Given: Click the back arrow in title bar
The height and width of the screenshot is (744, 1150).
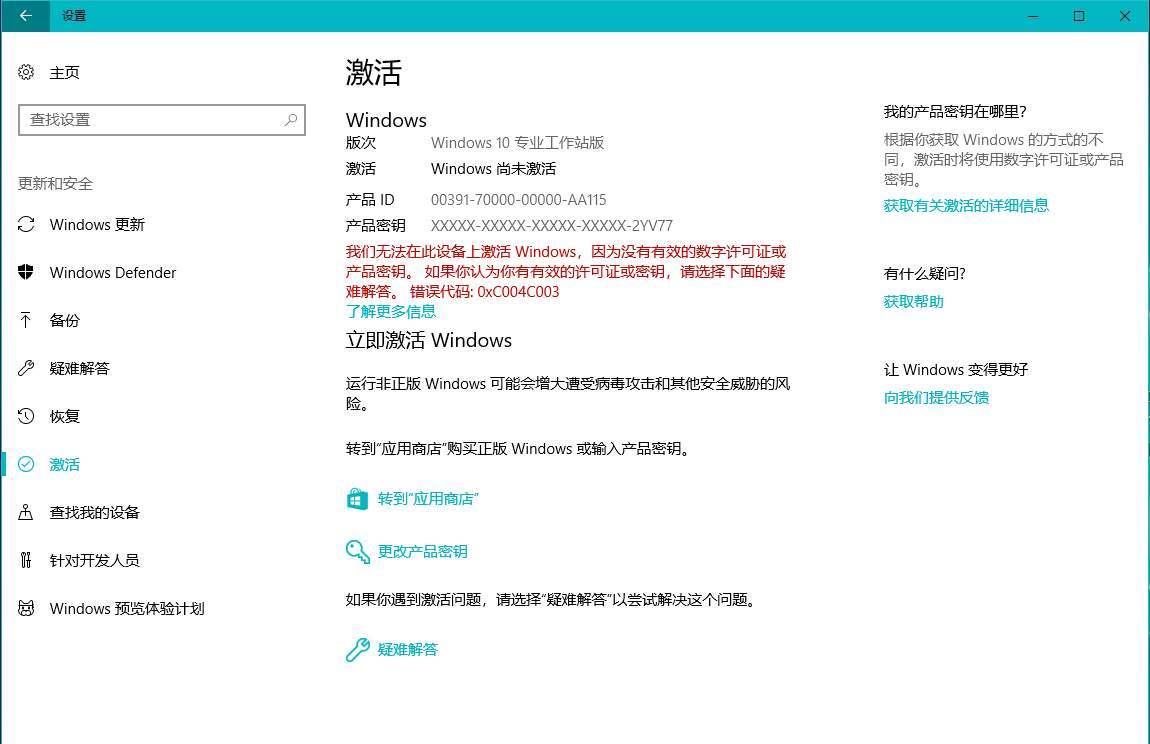Looking at the screenshot, I should point(26,15).
